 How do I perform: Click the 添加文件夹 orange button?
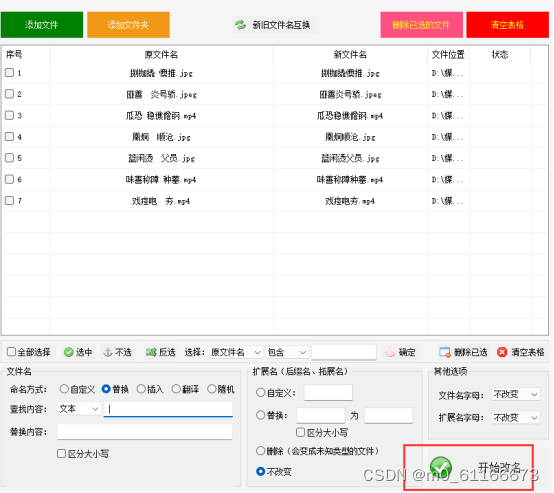click(128, 25)
